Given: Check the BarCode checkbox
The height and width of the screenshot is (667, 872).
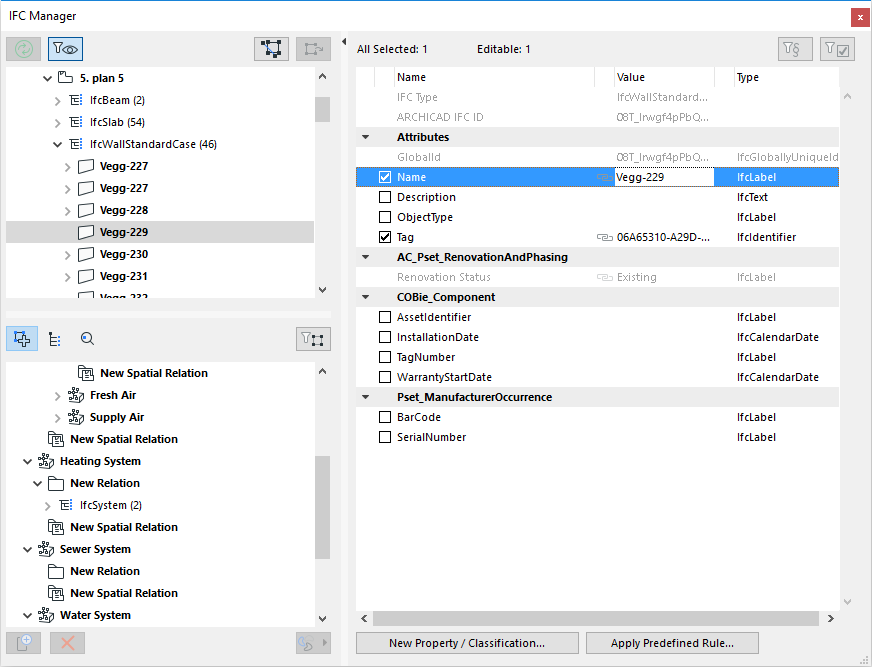Looking at the screenshot, I should (x=385, y=417).
